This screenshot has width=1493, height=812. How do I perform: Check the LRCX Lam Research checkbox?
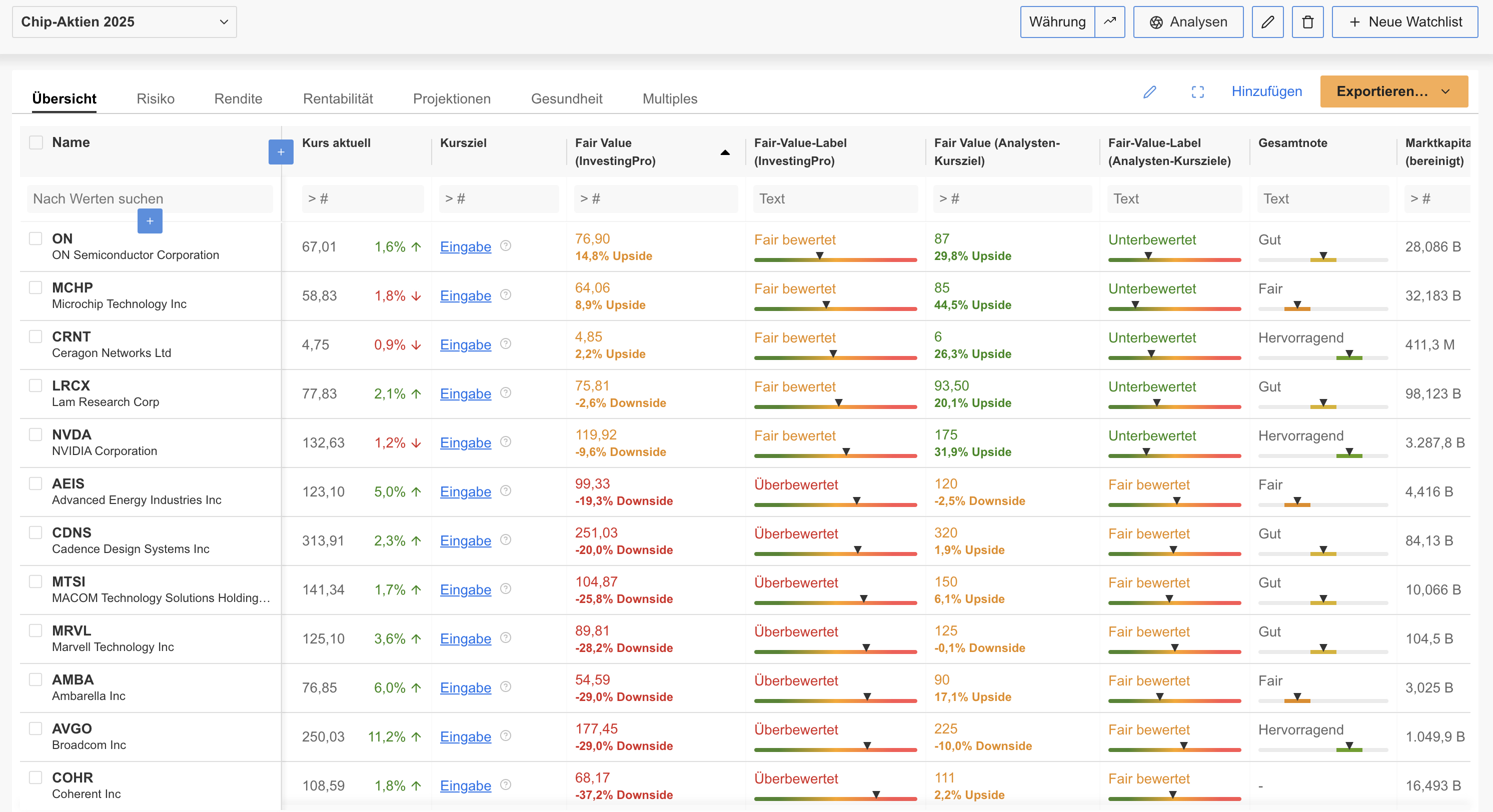tap(36, 385)
